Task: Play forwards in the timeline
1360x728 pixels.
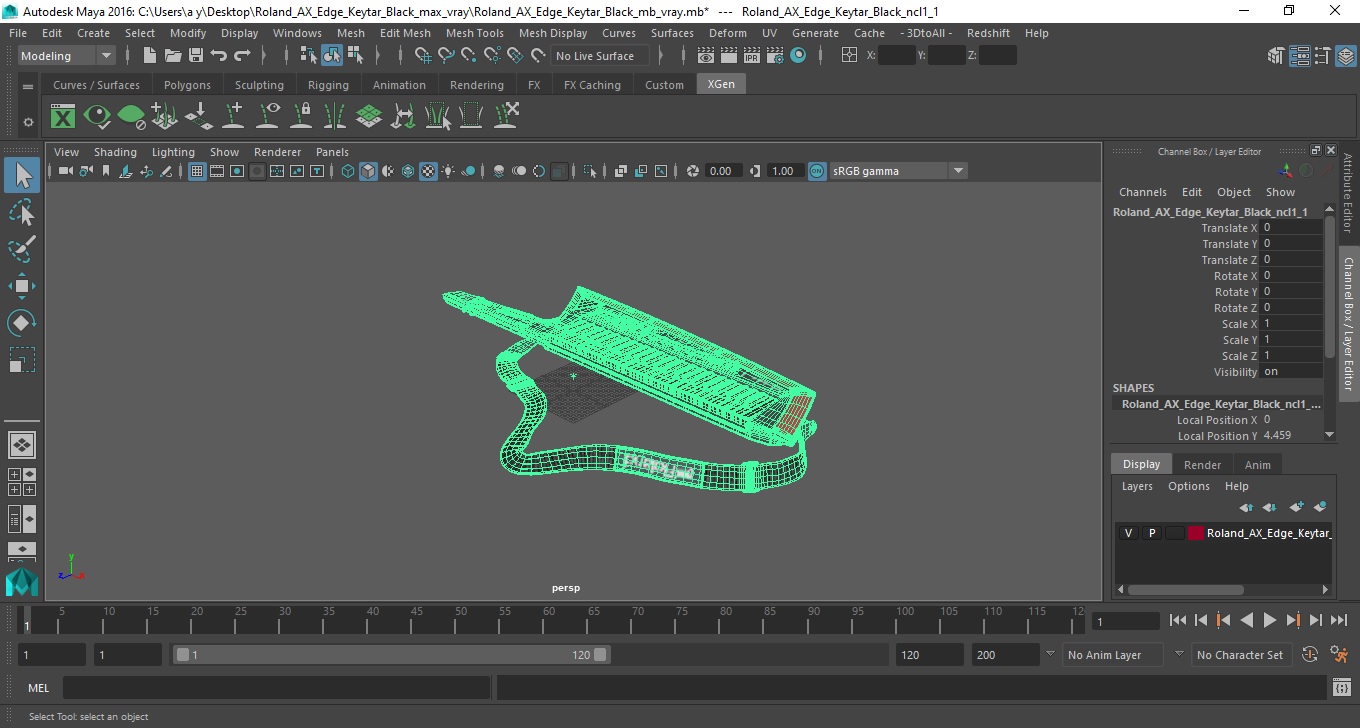Action: click(x=1269, y=621)
